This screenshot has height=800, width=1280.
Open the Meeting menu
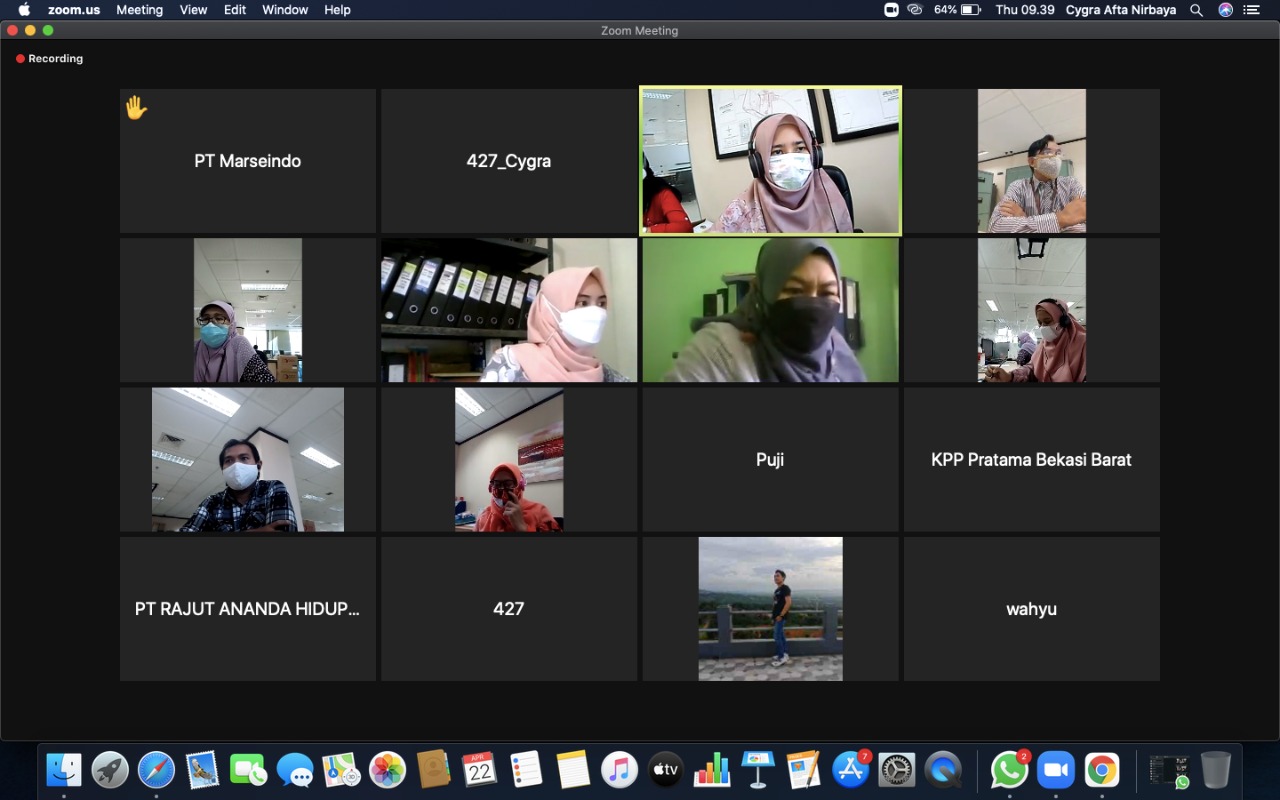point(139,10)
